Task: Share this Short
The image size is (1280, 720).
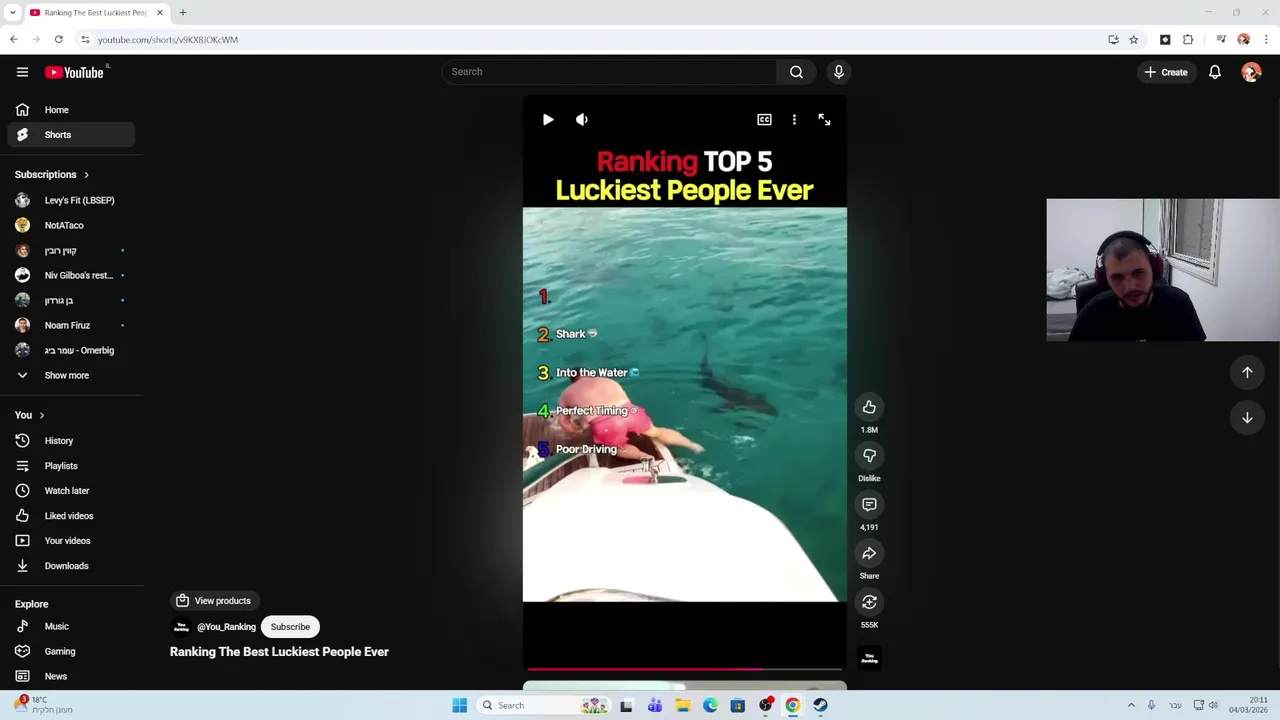Action: tap(869, 553)
